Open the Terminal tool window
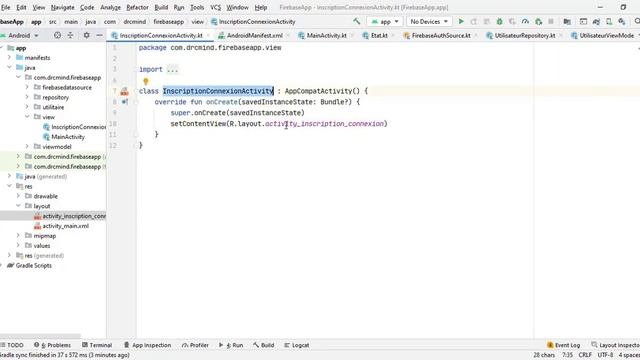Image resolution: width=640 pixels, height=360 pixels. 97,345
